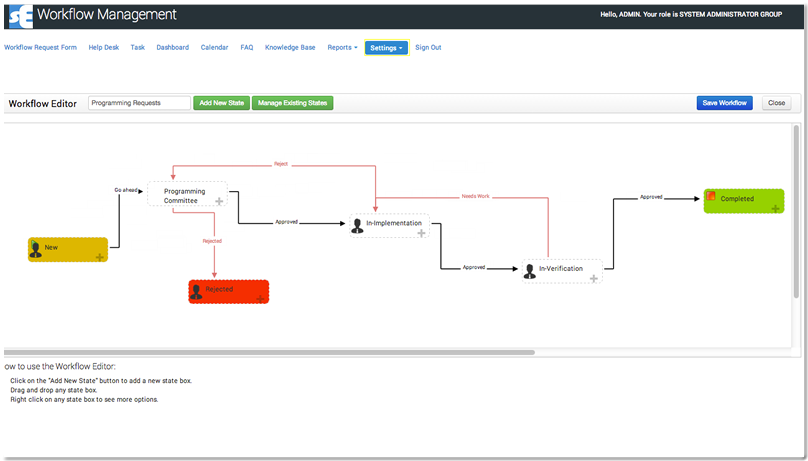
Task: Click the 'Drag and drop any state box' hint
Action: point(54,390)
